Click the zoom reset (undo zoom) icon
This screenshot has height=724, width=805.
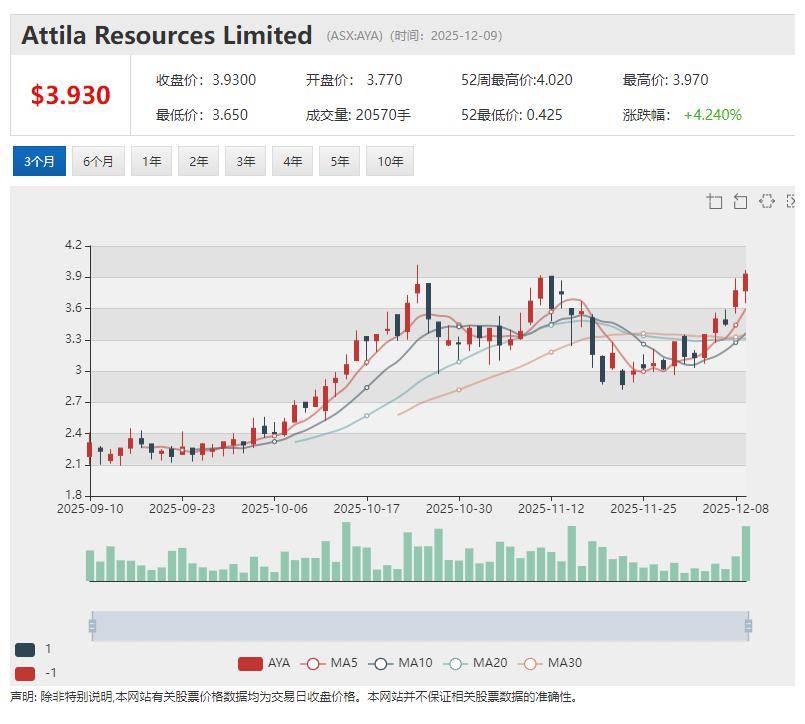[x=740, y=202]
